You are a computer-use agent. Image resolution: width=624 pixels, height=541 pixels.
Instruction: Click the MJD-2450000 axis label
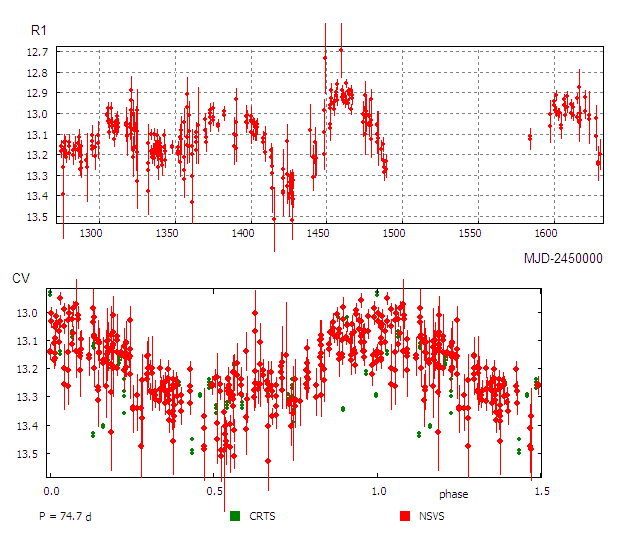tap(563, 258)
